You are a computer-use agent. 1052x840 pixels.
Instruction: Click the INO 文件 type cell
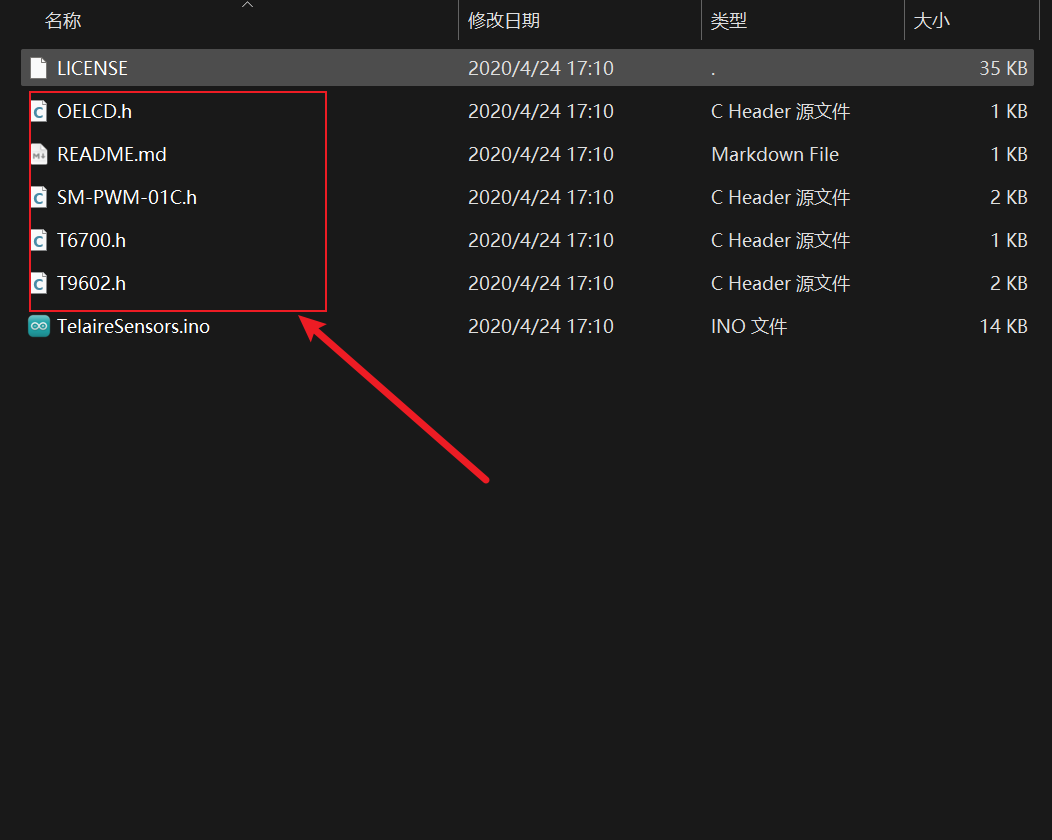point(748,326)
